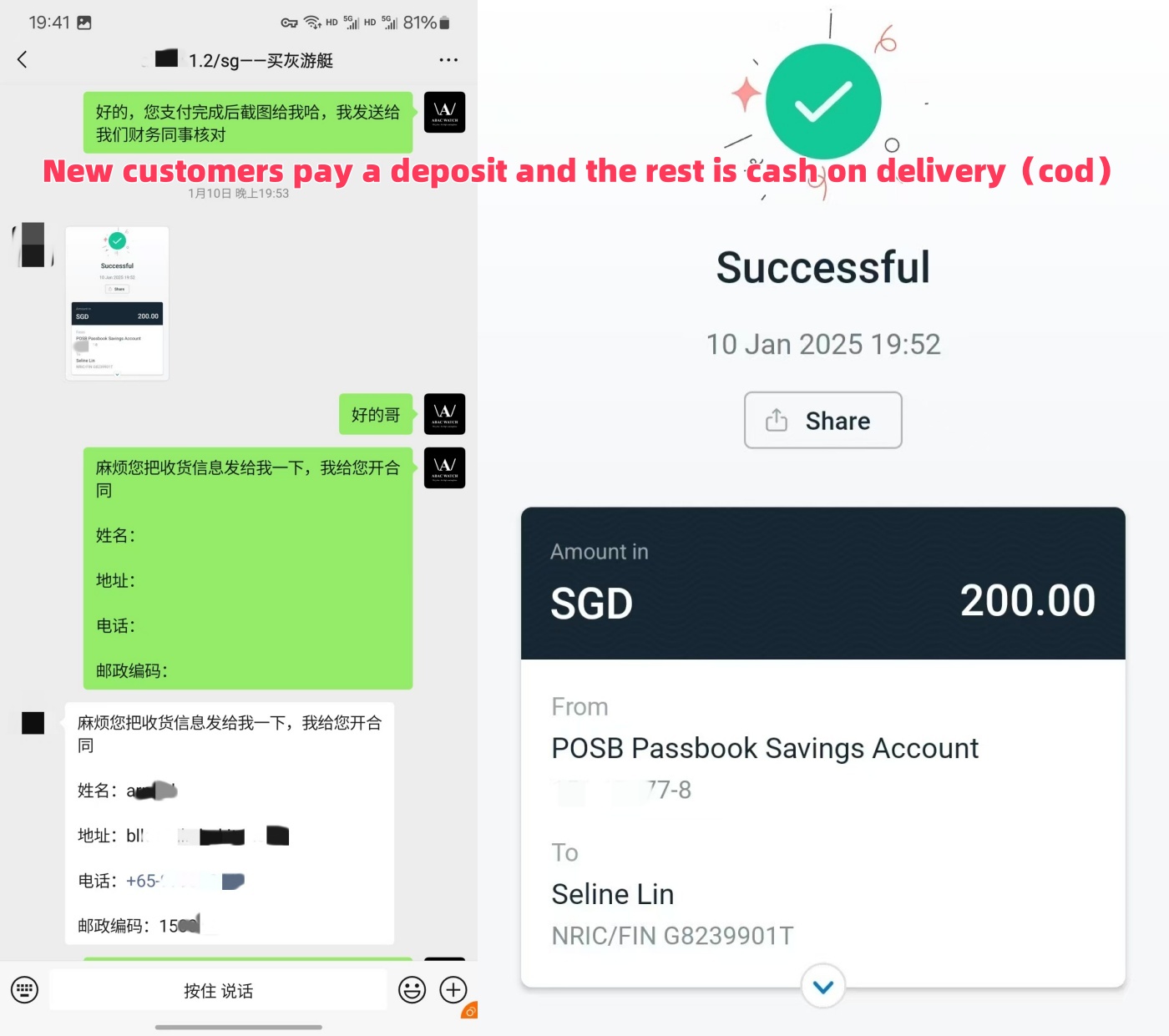Tap the battery status icon
The width and height of the screenshot is (1169, 1036).
click(444, 23)
